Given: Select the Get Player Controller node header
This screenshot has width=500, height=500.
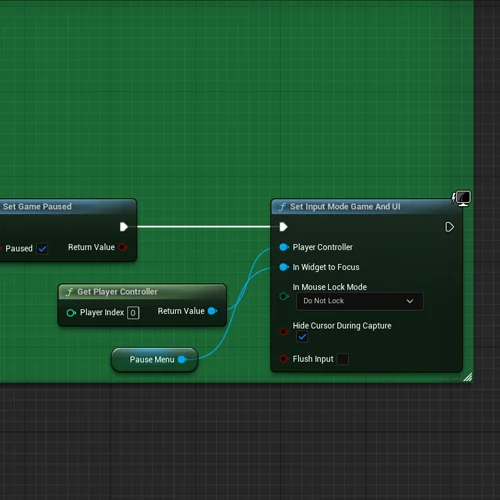Looking at the screenshot, I should point(142,292).
